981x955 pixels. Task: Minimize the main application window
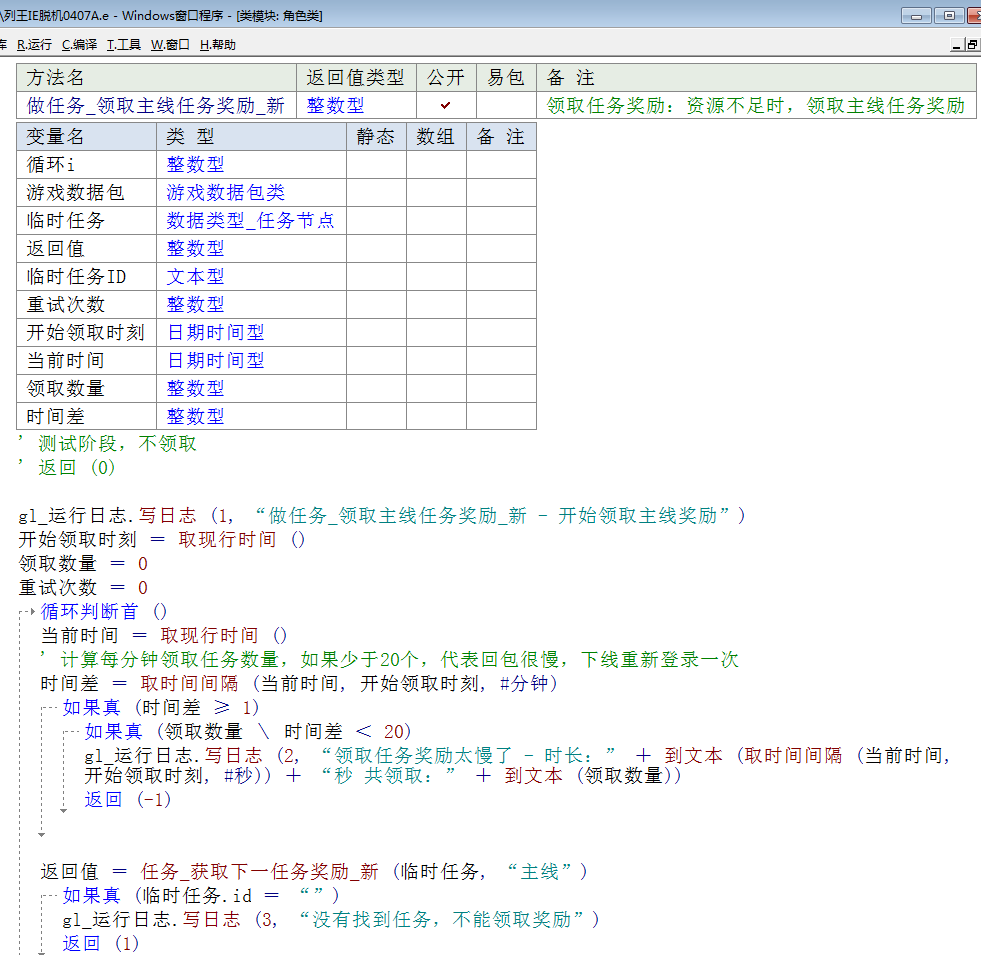pyautogui.click(x=916, y=15)
